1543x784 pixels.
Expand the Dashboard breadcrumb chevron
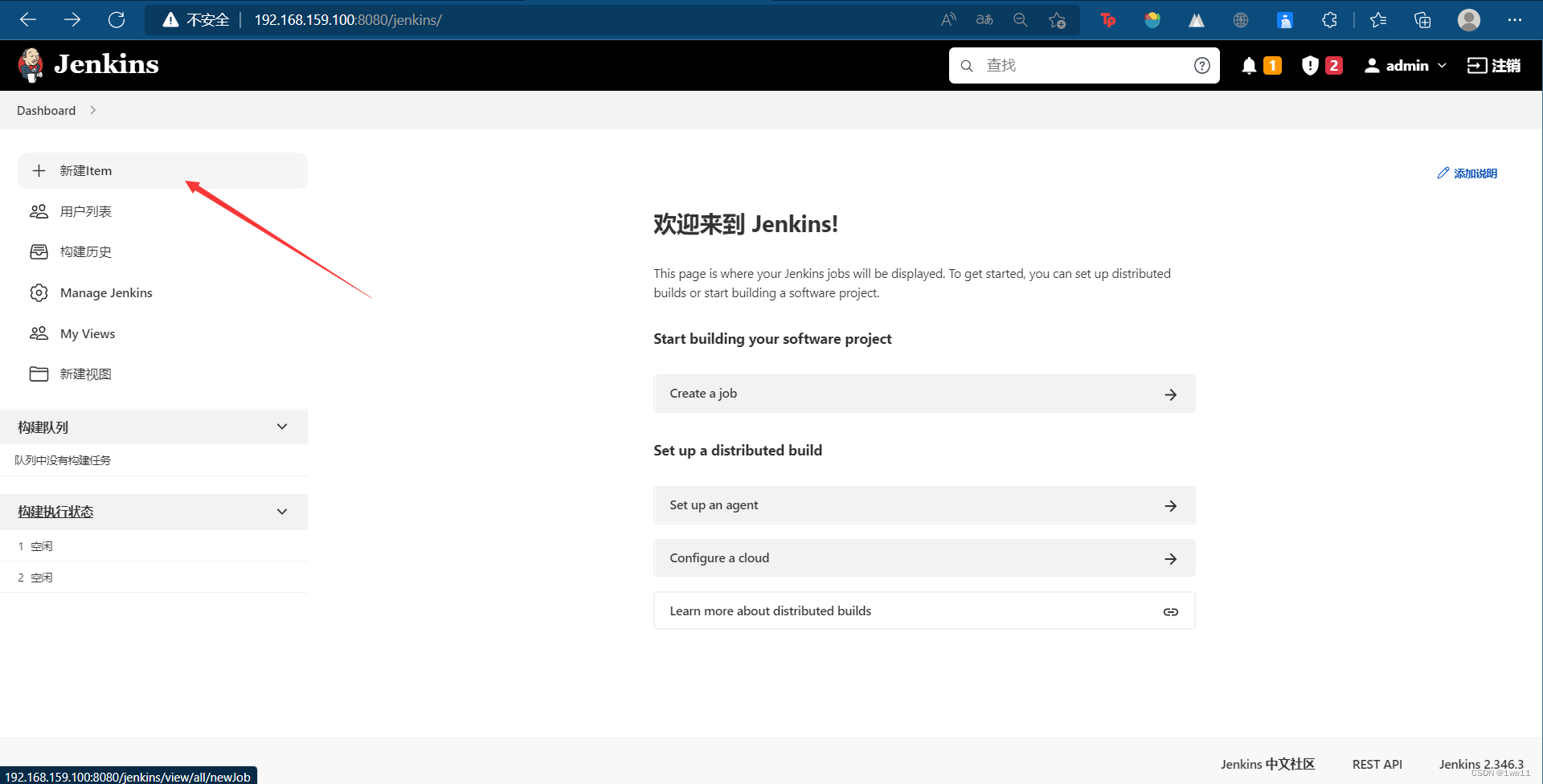[93, 110]
